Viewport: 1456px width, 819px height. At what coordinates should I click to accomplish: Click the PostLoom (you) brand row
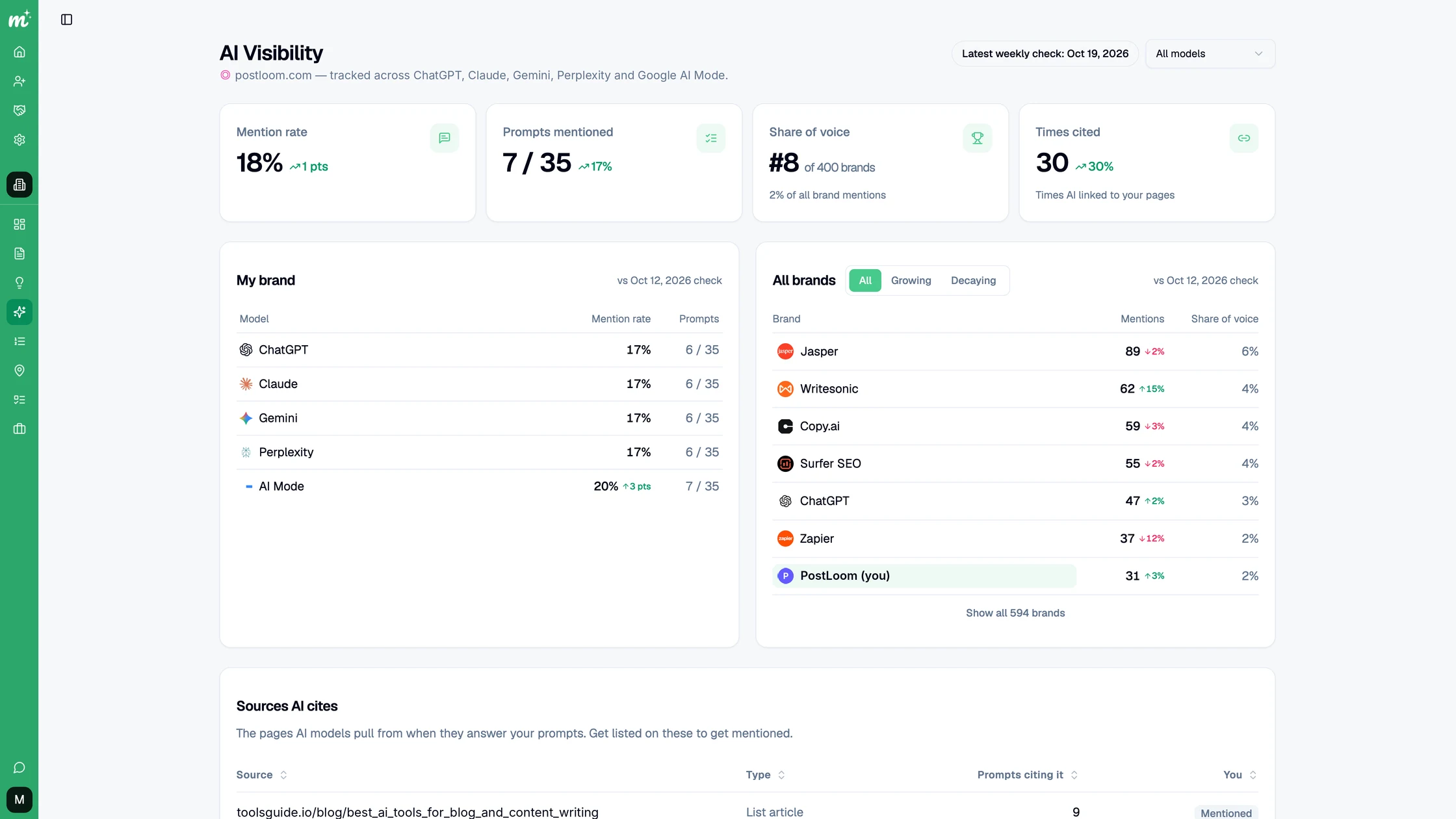point(1015,576)
